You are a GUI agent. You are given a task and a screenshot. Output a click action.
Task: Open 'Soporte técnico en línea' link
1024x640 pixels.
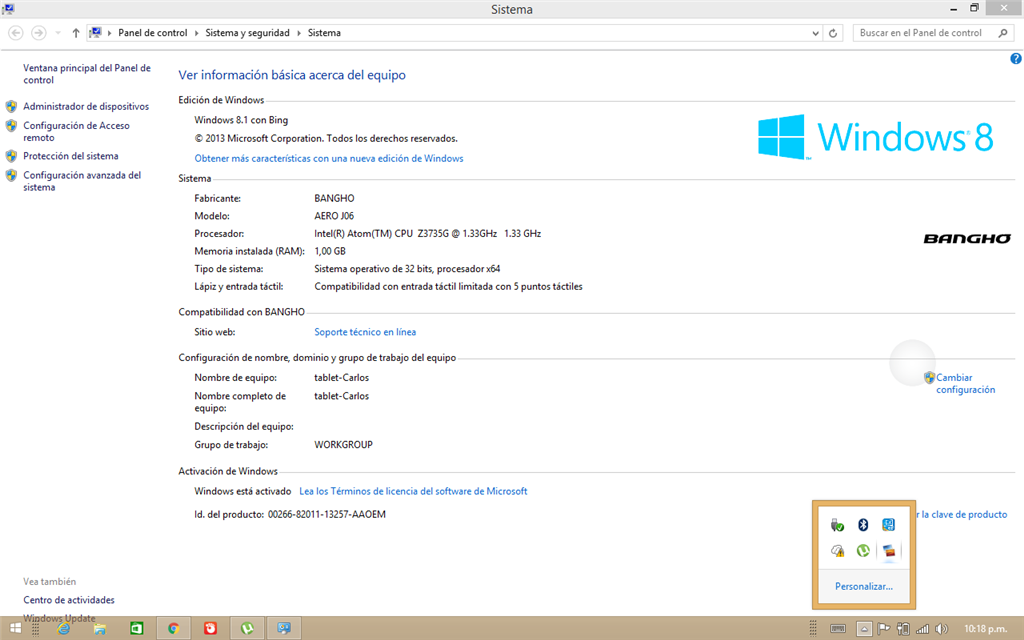[x=365, y=332]
